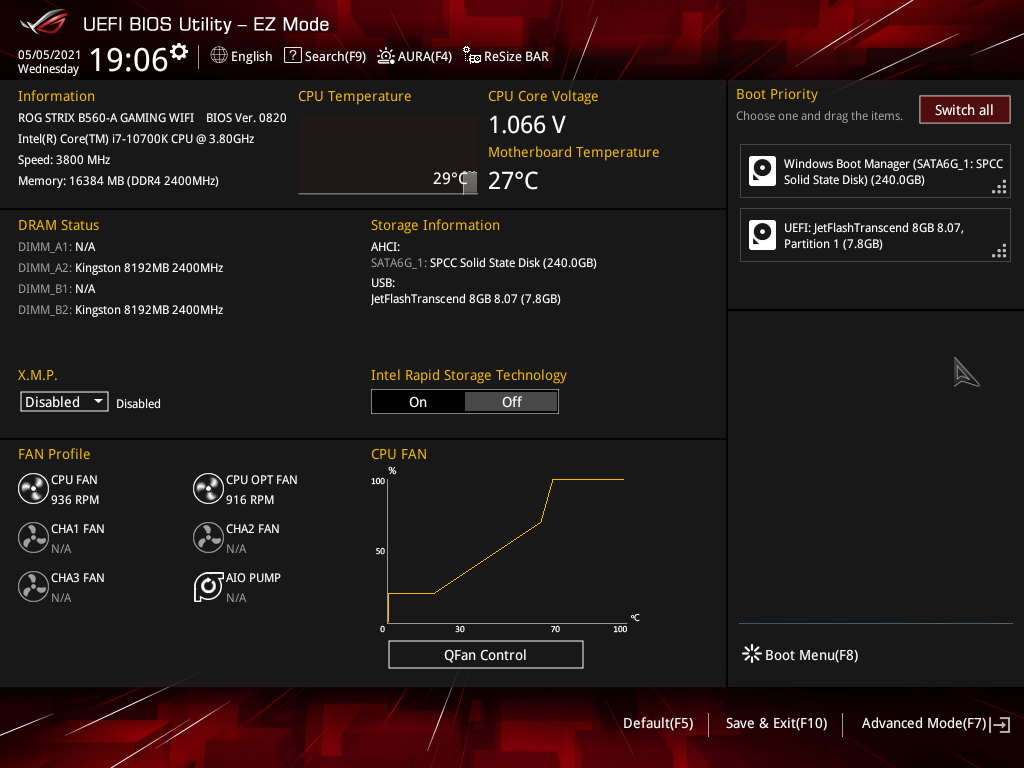Viewport: 1024px width, 768px height.
Task: Open the X.M.P. Disabled dropdown
Action: click(64, 402)
